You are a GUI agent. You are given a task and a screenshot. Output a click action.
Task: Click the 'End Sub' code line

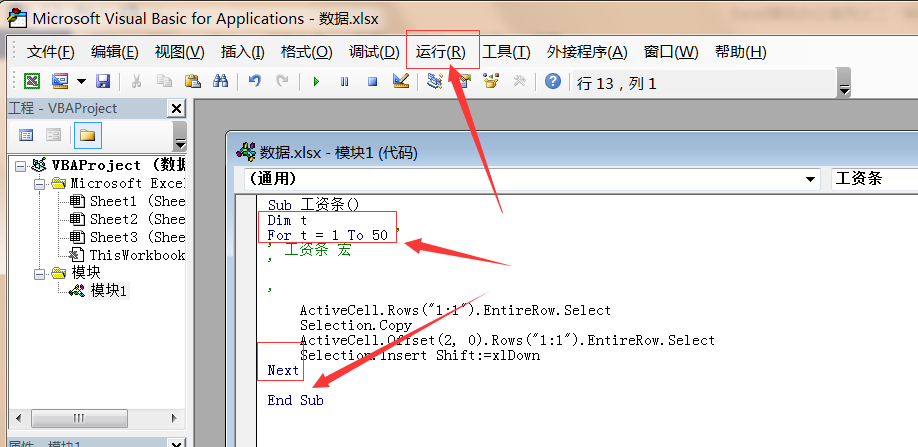point(295,400)
